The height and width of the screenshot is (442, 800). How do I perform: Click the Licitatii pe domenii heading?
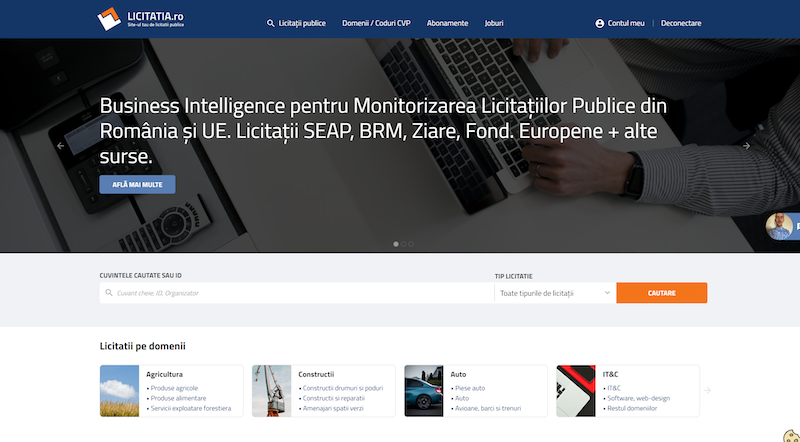pyautogui.click(x=142, y=346)
